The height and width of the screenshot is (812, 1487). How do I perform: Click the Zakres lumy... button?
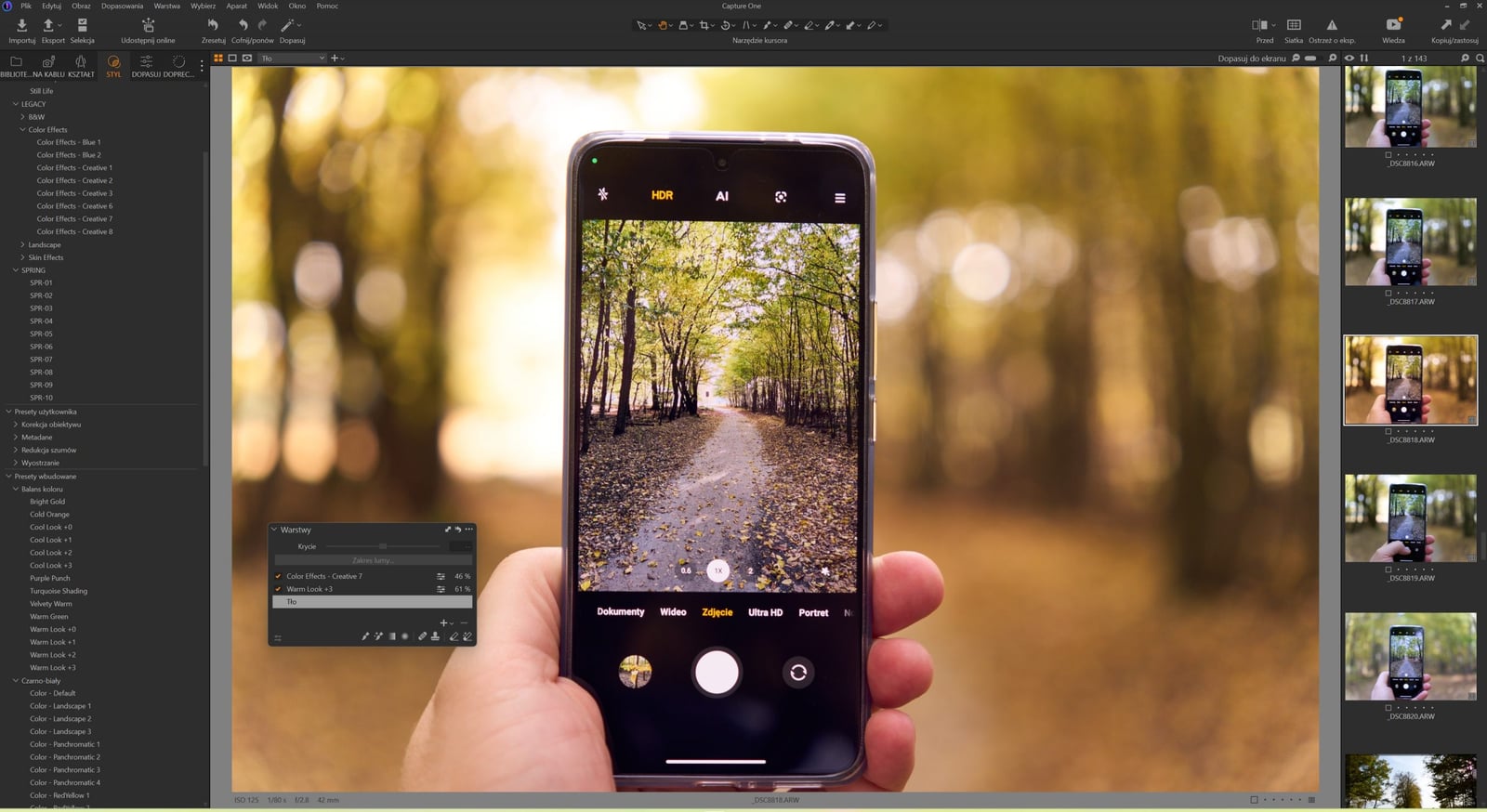[373, 560]
